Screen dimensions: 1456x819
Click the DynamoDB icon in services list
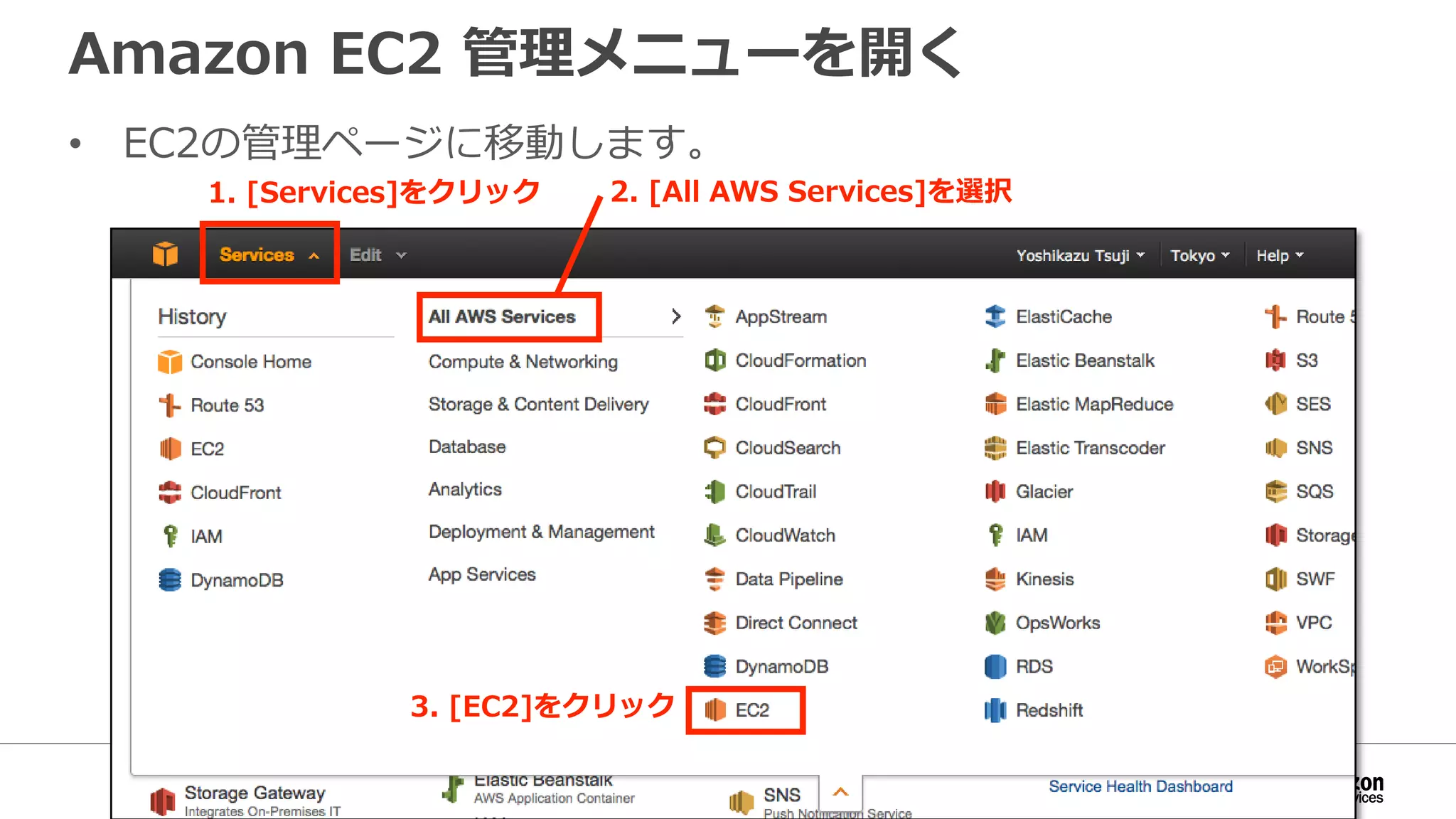pos(714,666)
